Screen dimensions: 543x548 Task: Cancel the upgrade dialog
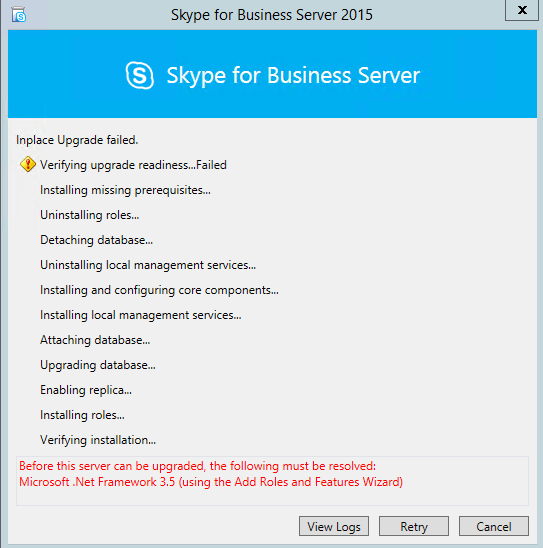[x=494, y=526]
